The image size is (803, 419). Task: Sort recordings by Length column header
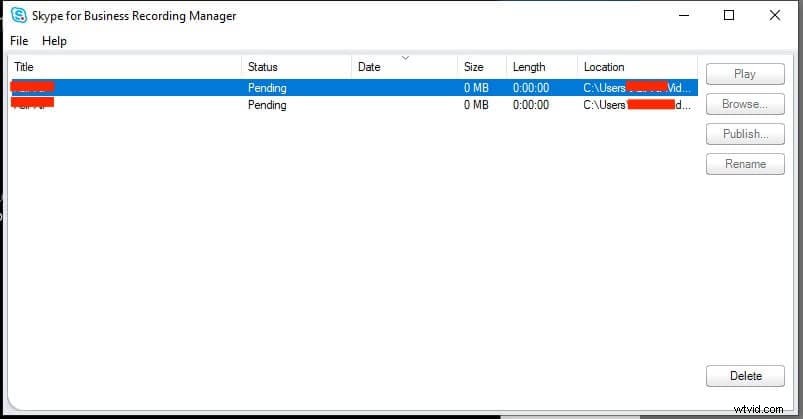[542, 67]
